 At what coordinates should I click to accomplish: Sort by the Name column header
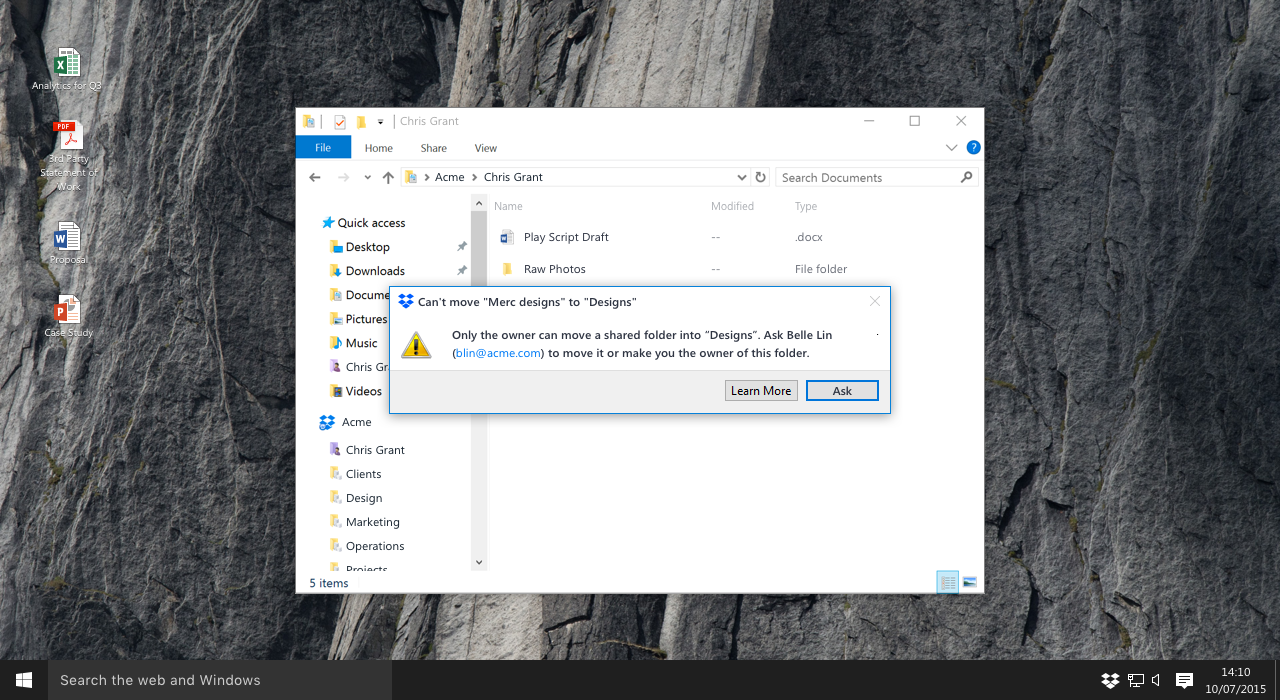(x=508, y=206)
